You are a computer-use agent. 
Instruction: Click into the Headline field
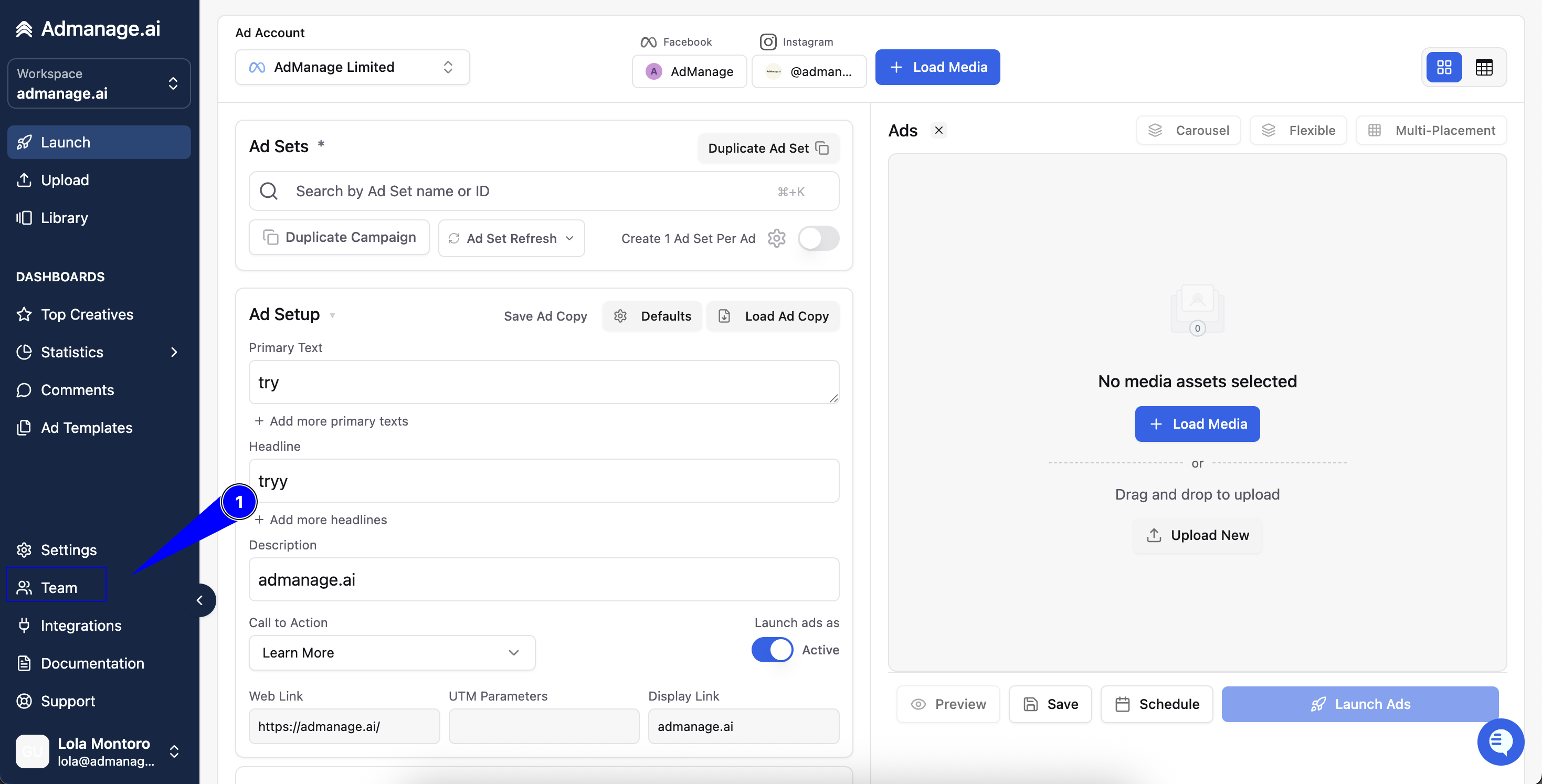click(544, 481)
